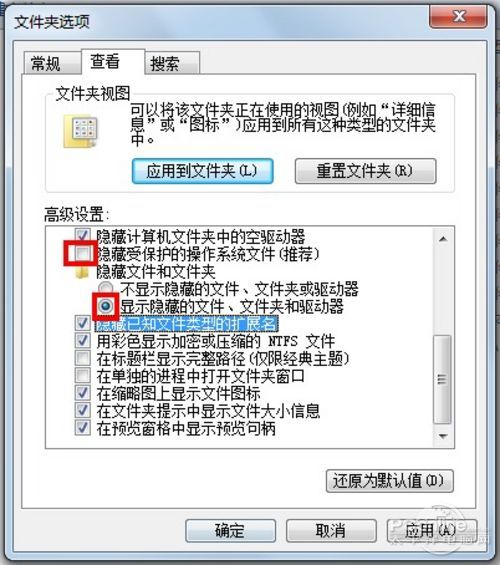Click 重置文件夹 button
This screenshot has width=500, height=565.
[x=365, y=171]
